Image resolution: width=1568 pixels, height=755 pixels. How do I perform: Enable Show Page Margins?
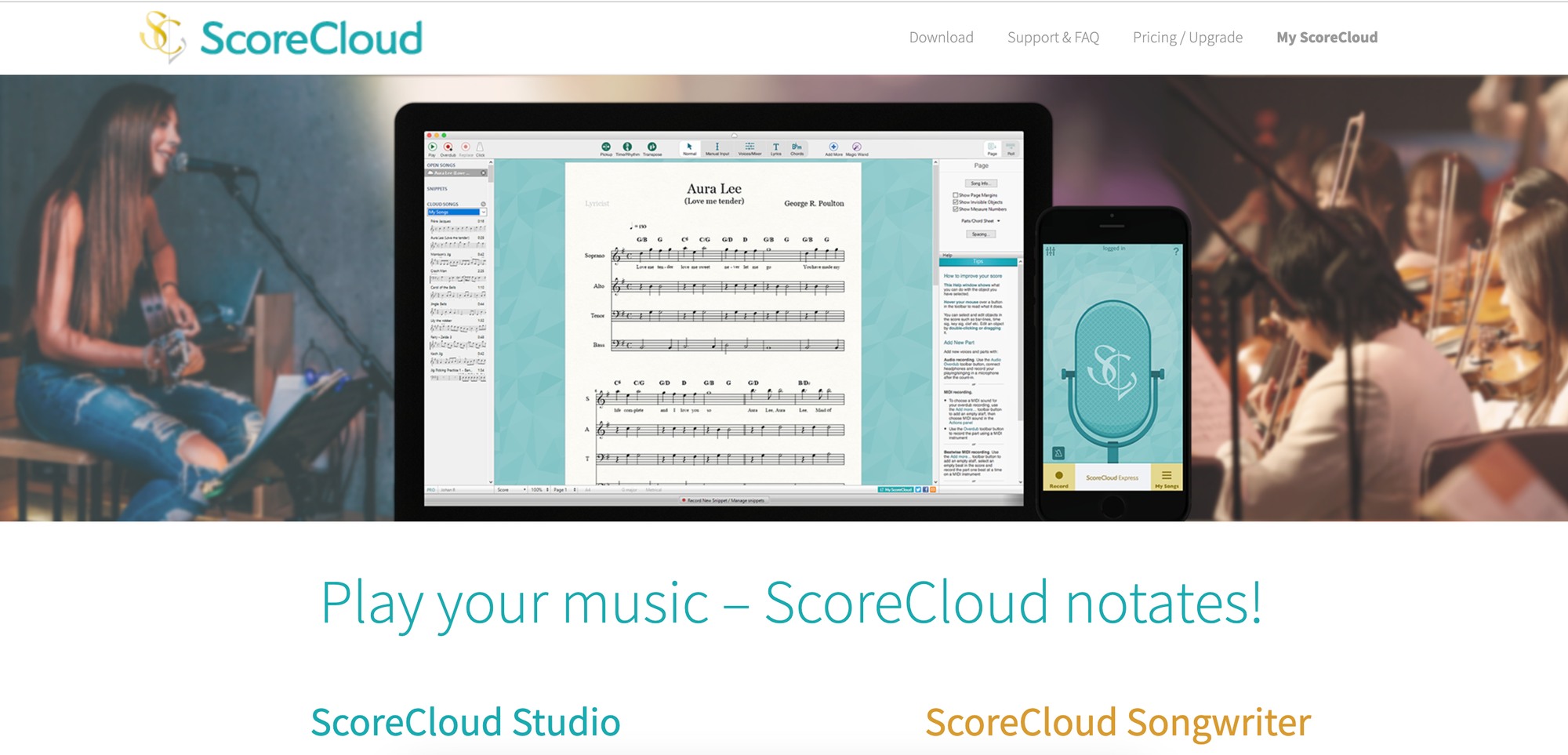956,194
